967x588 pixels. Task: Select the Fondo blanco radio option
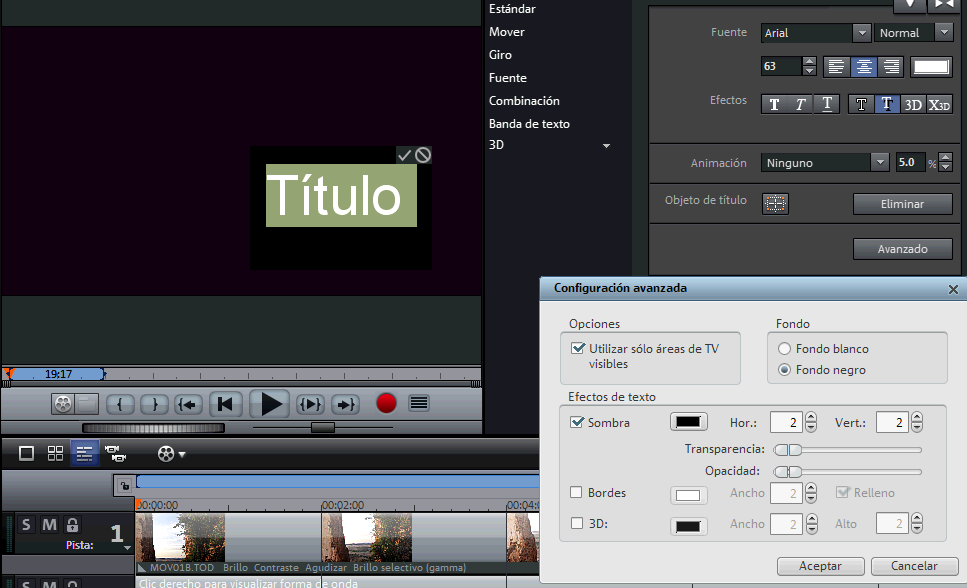coord(785,349)
